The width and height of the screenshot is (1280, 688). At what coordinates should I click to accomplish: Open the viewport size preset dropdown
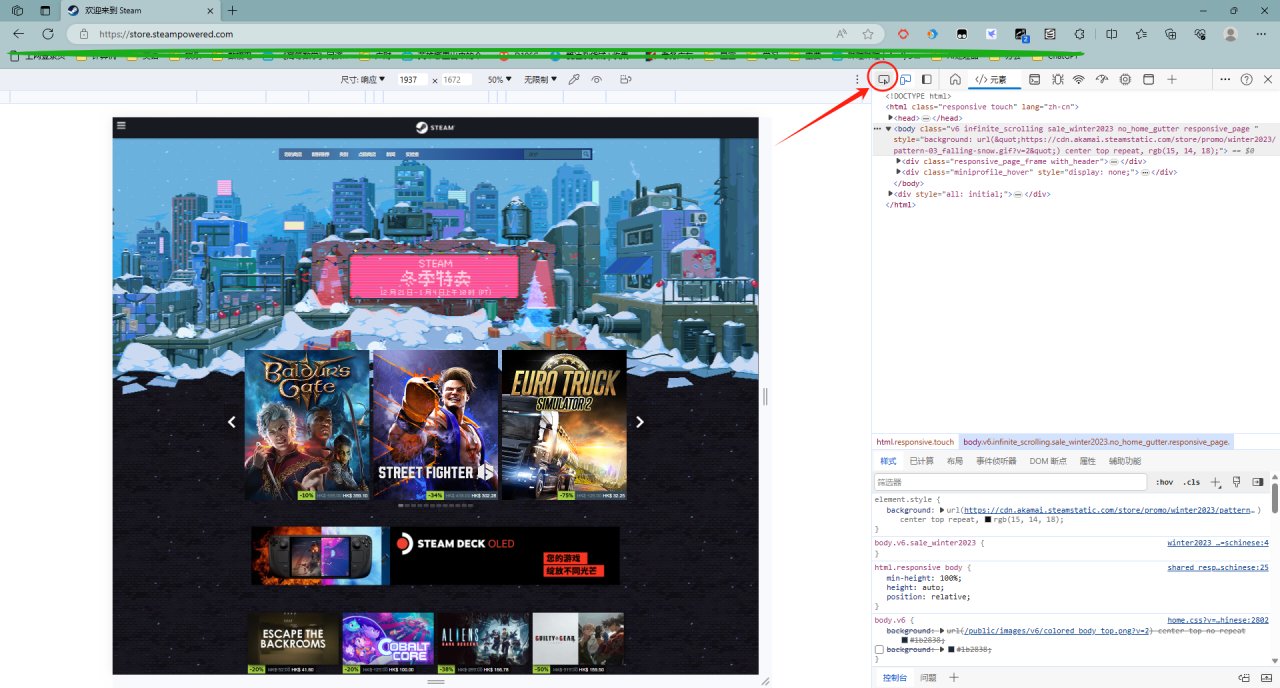[363, 79]
